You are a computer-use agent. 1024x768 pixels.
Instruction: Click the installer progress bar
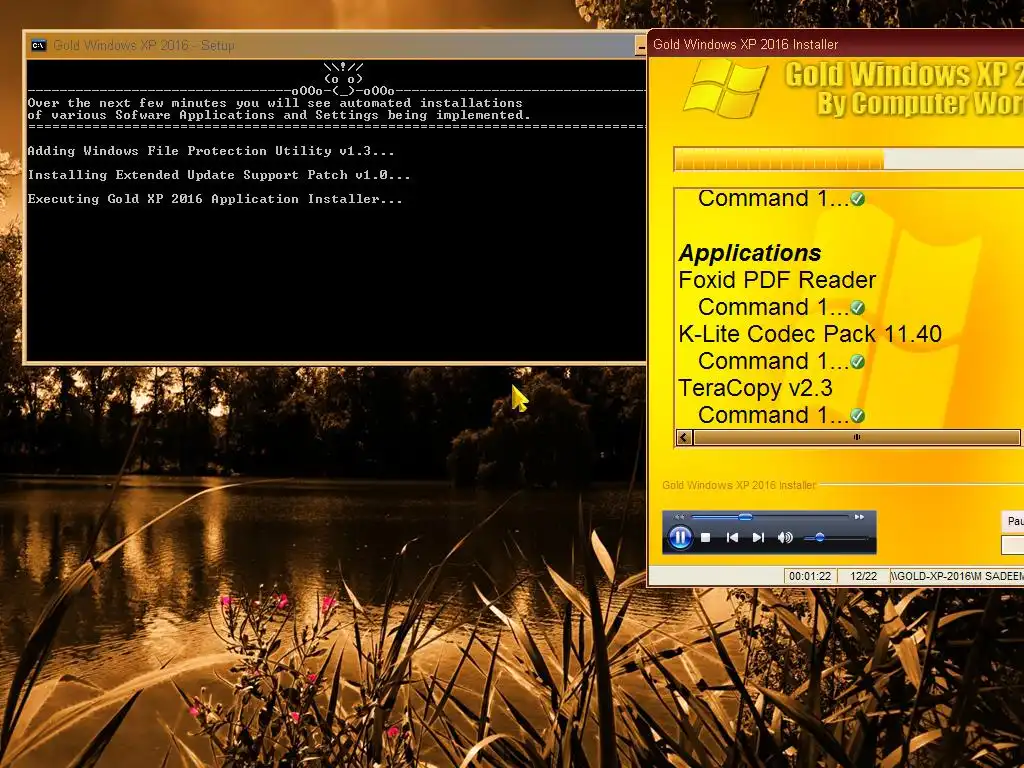[849, 159]
